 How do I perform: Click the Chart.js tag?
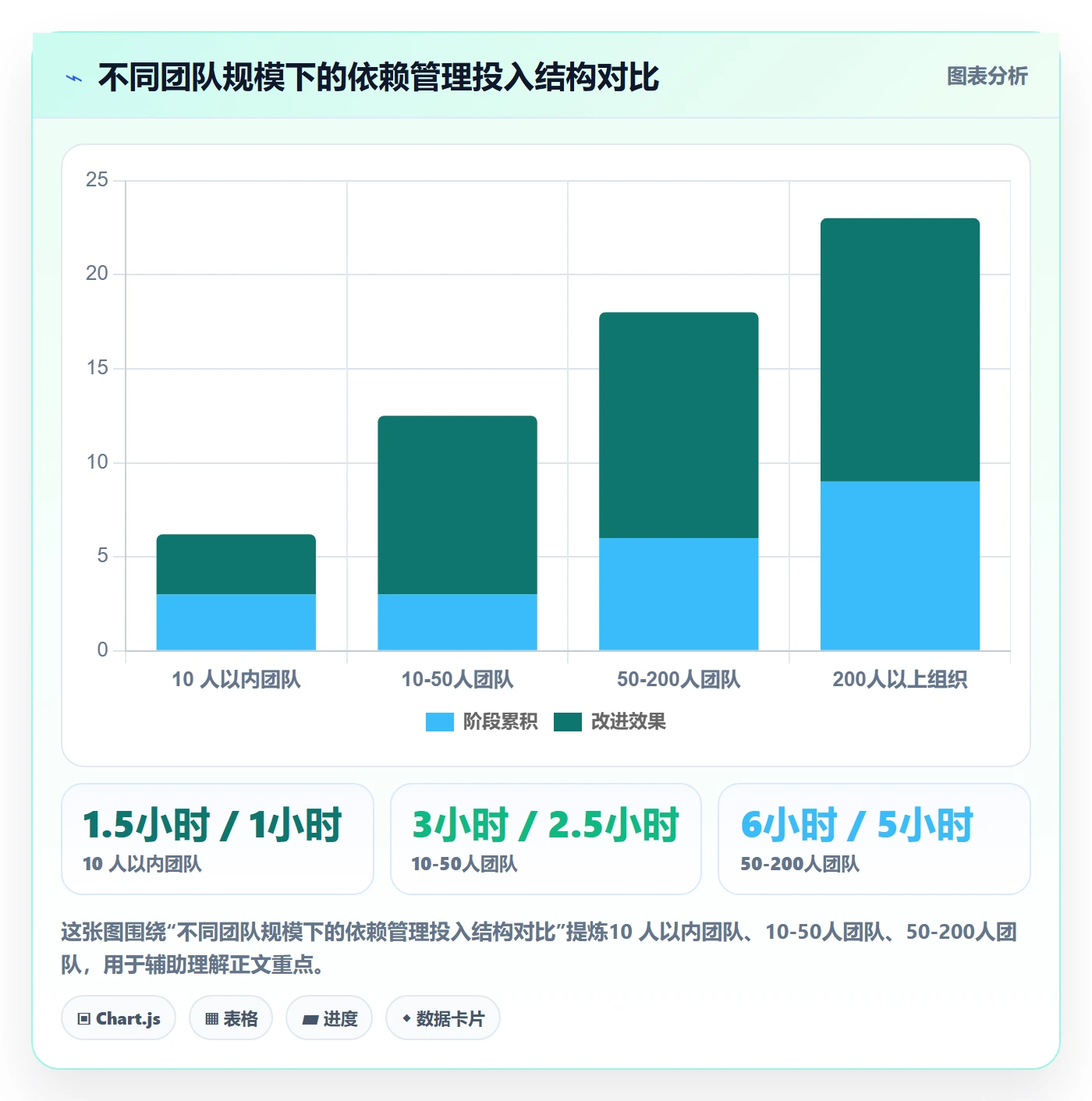119,1018
